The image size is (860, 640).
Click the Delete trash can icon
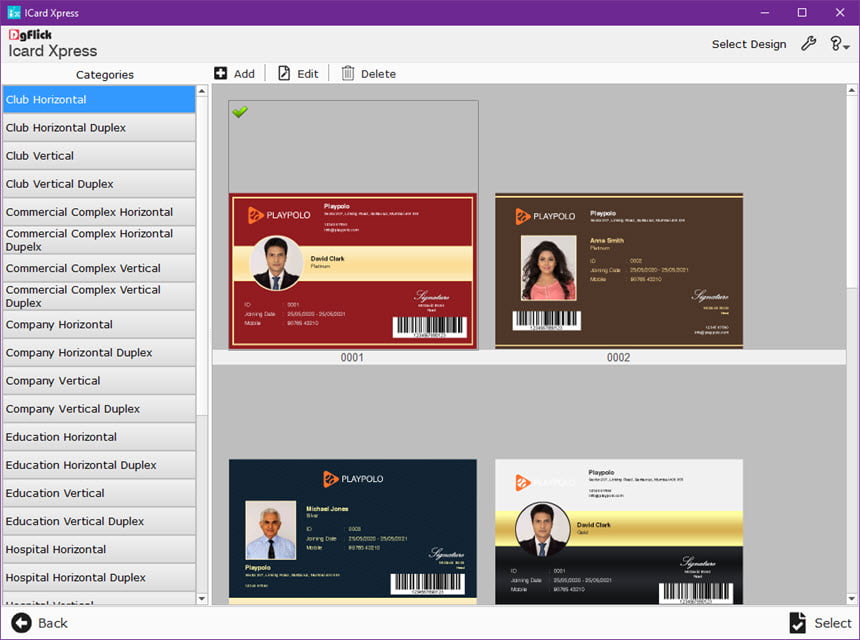348,73
